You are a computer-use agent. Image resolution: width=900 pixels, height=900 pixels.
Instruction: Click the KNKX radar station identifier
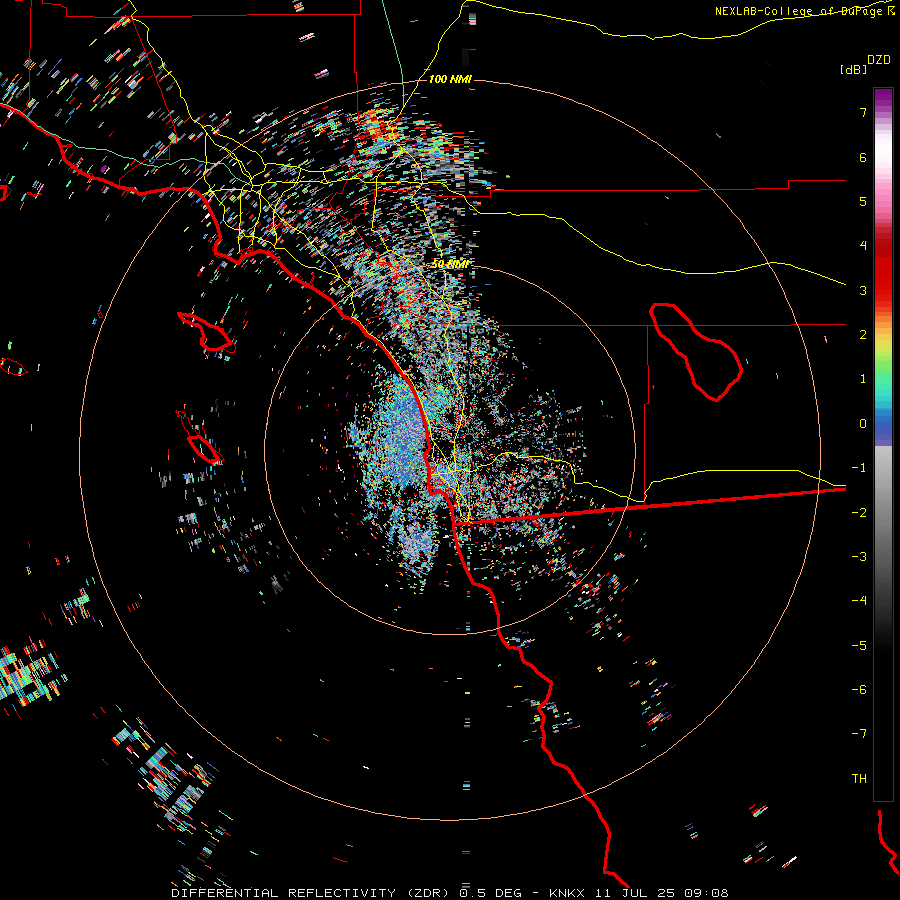(567, 893)
